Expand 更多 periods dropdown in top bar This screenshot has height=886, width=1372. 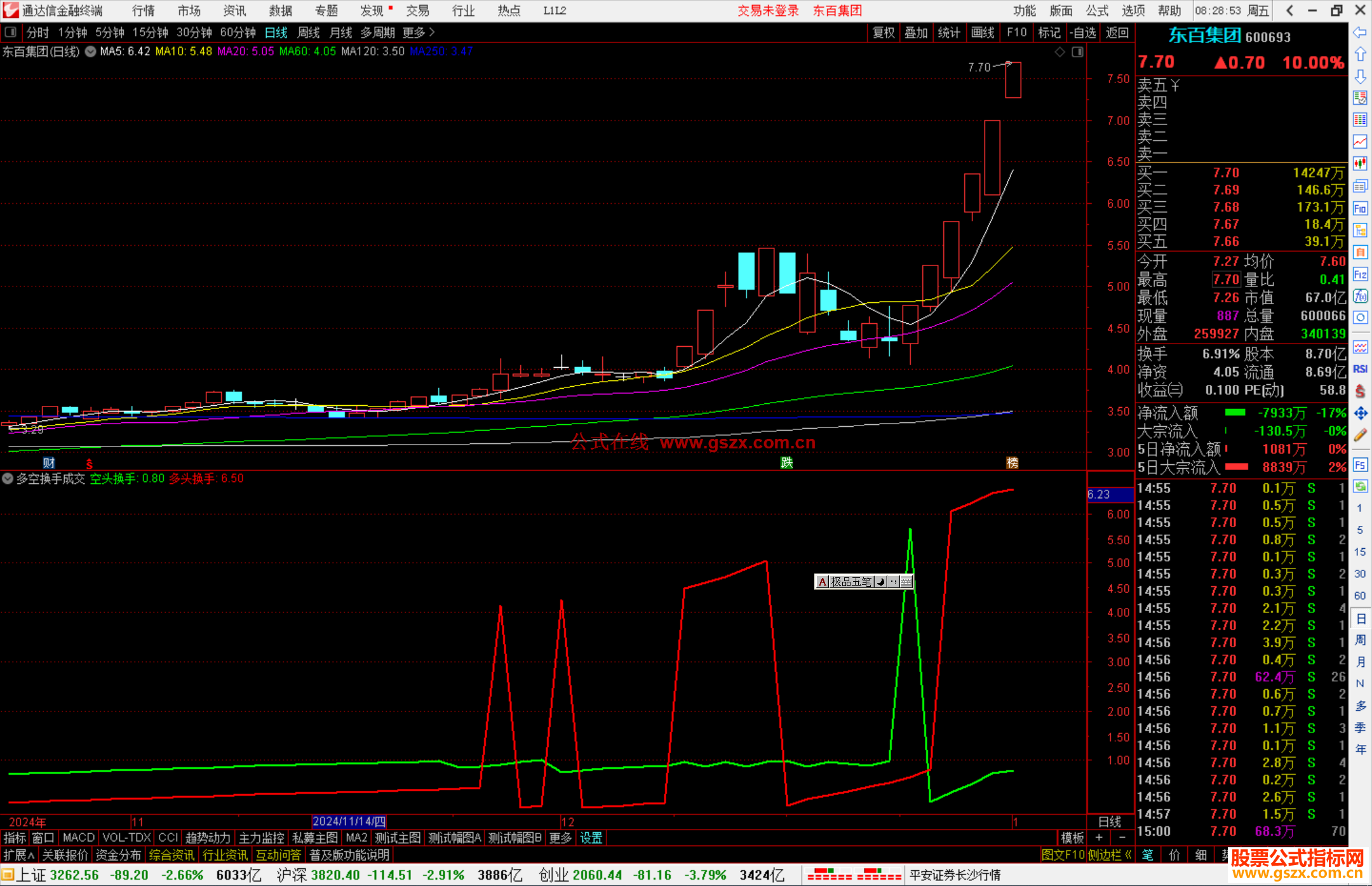(x=419, y=32)
